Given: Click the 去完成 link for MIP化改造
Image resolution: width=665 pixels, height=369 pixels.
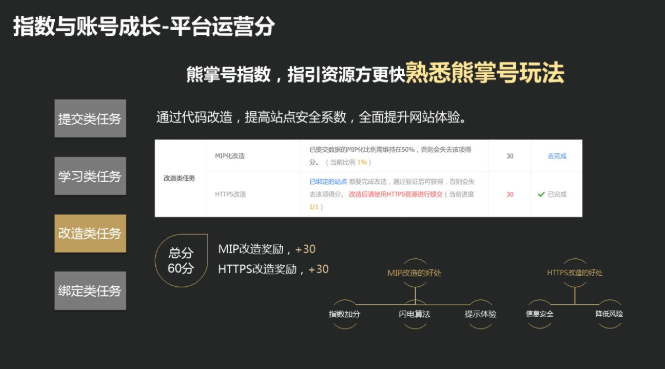Looking at the screenshot, I should (557, 156).
